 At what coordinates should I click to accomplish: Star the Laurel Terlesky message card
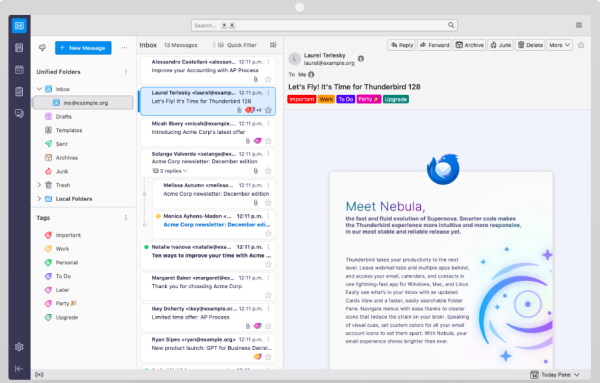click(268, 110)
